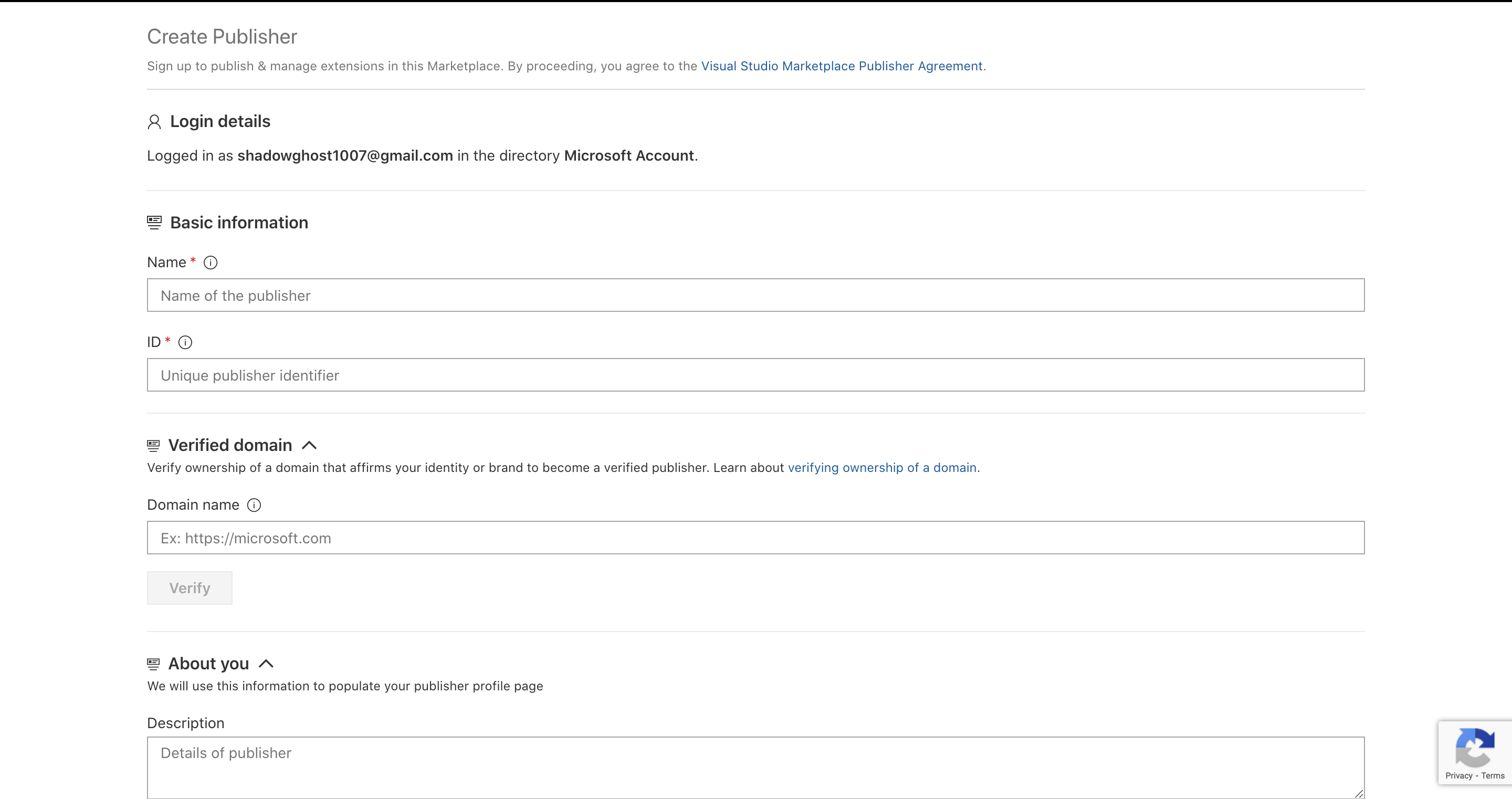Click the Domain name info icon
This screenshot has width=1512, height=799.
point(254,505)
